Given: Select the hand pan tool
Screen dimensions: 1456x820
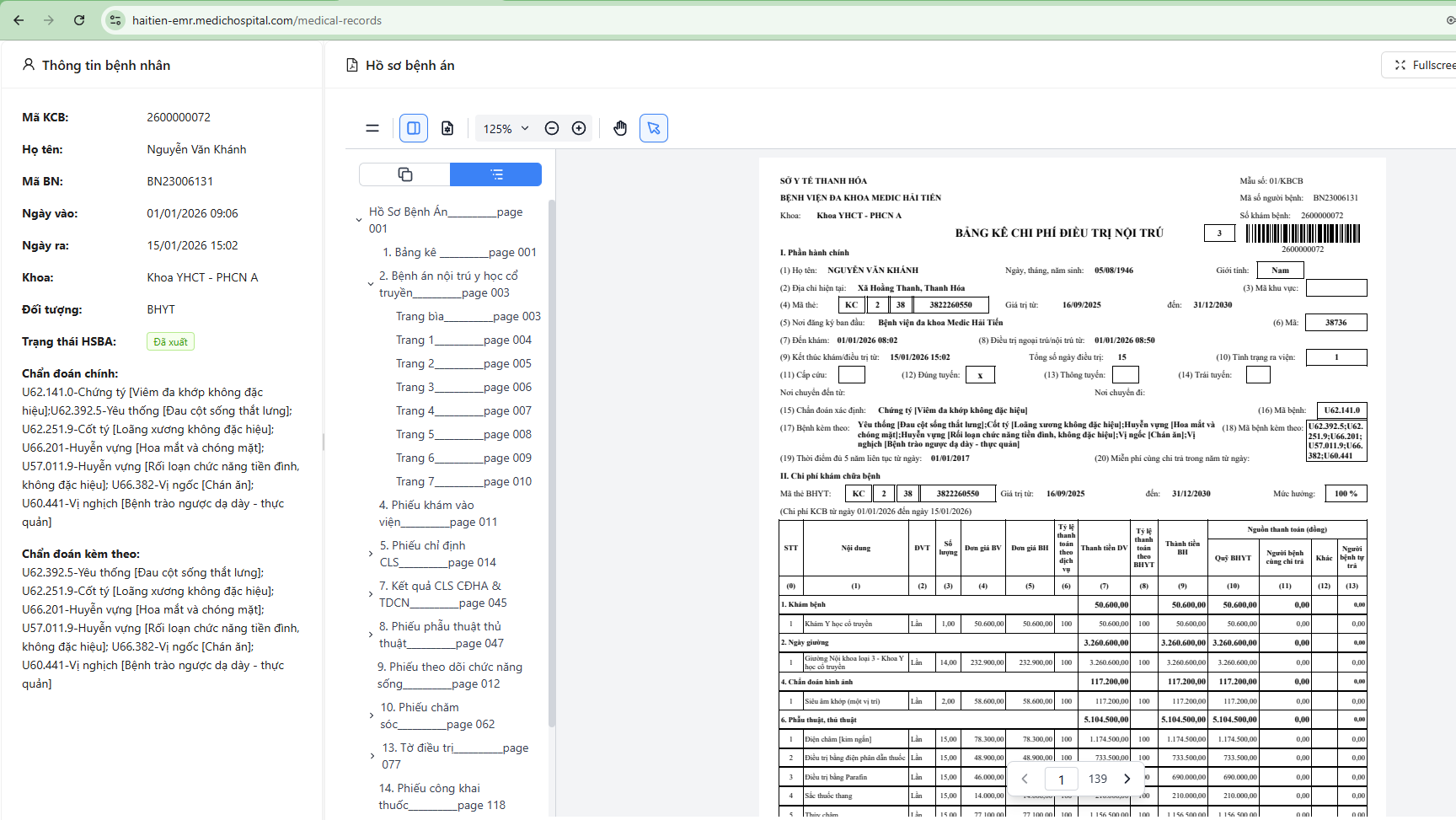Looking at the screenshot, I should coord(620,128).
